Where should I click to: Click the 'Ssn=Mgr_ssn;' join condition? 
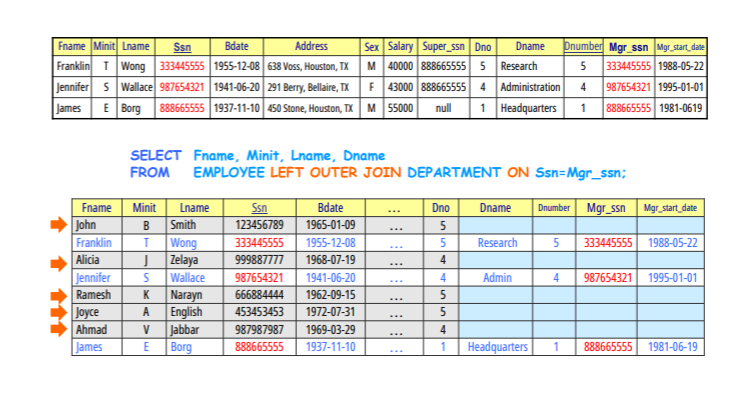pos(580,173)
